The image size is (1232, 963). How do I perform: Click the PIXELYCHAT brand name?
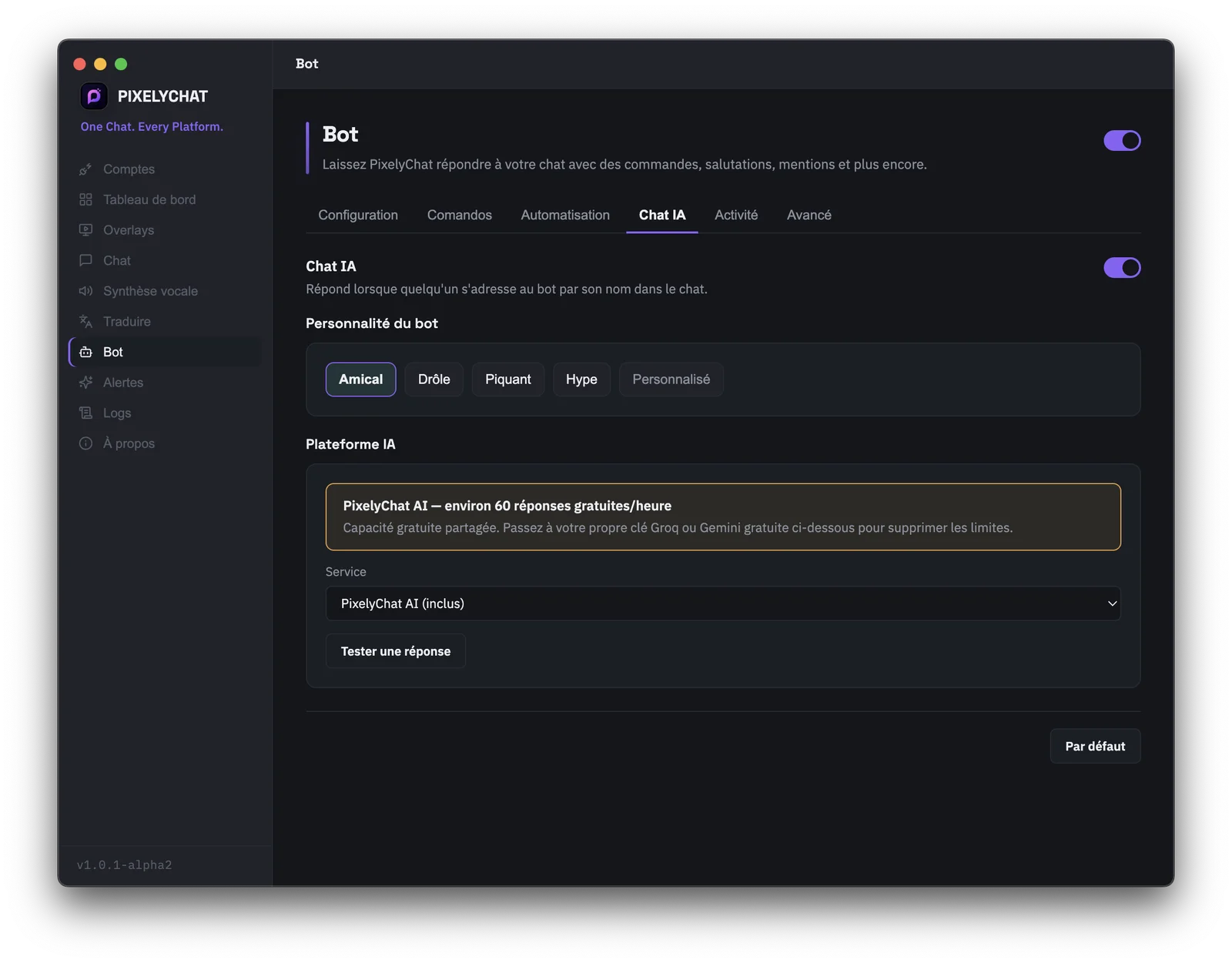(162, 96)
